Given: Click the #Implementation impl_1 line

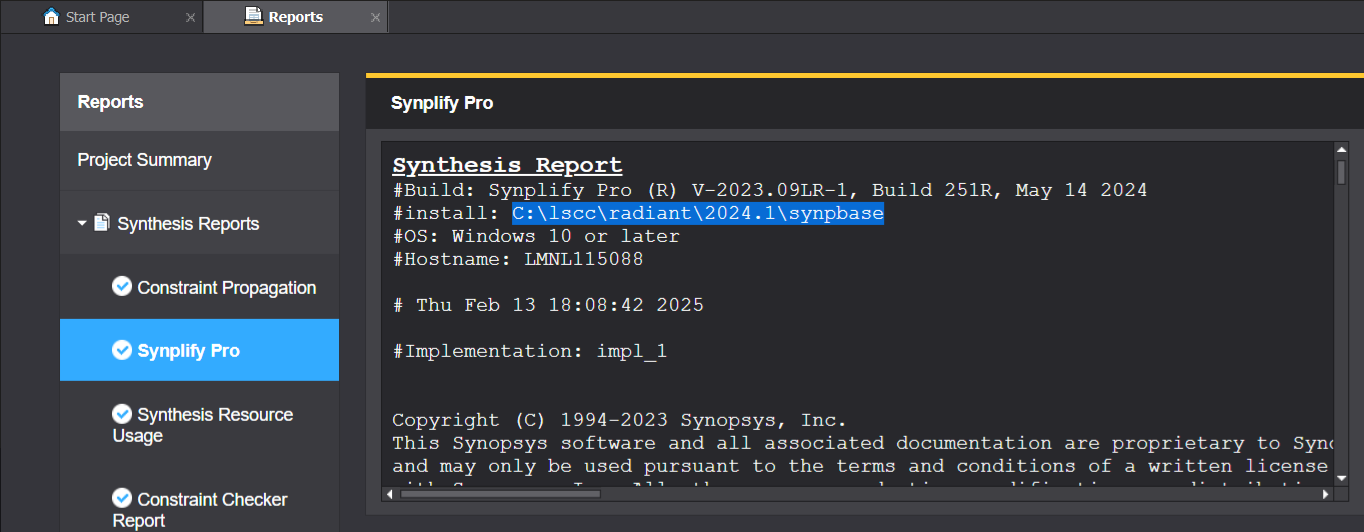Looking at the screenshot, I should 529,351.
